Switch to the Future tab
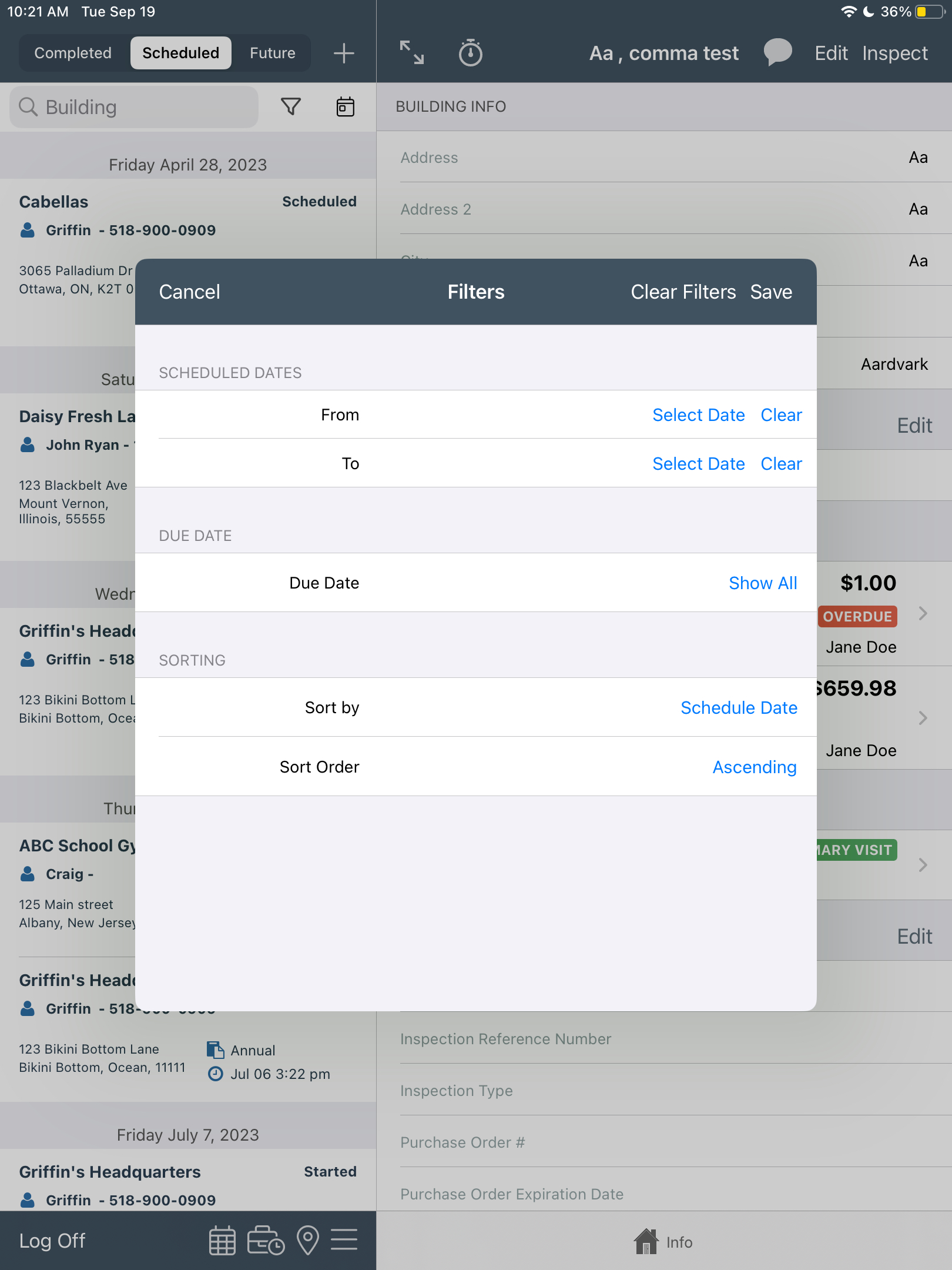Image resolution: width=952 pixels, height=1270 pixels. pyautogui.click(x=272, y=53)
